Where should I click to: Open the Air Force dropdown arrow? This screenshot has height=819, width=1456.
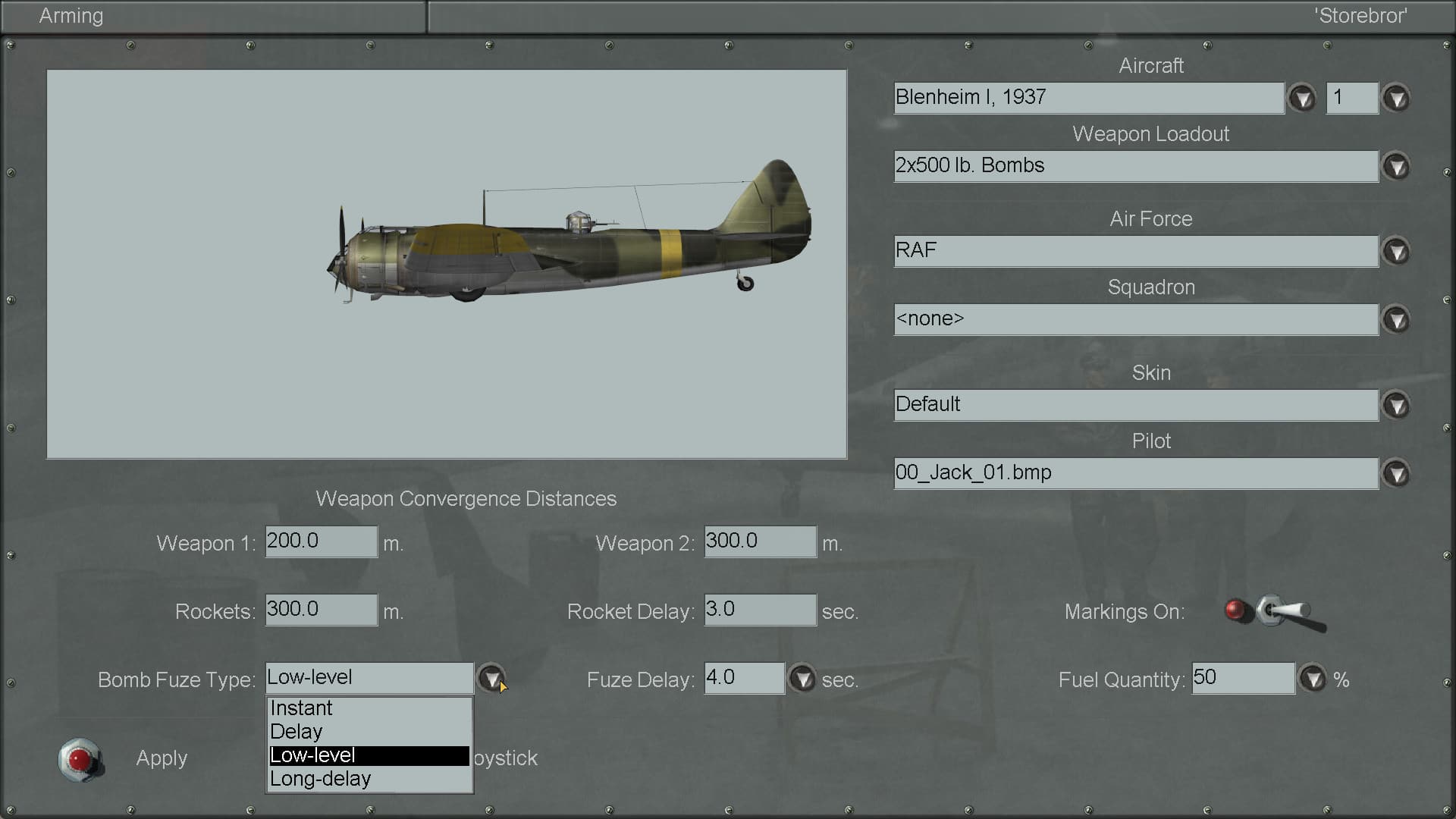click(x=1396, y=252)
